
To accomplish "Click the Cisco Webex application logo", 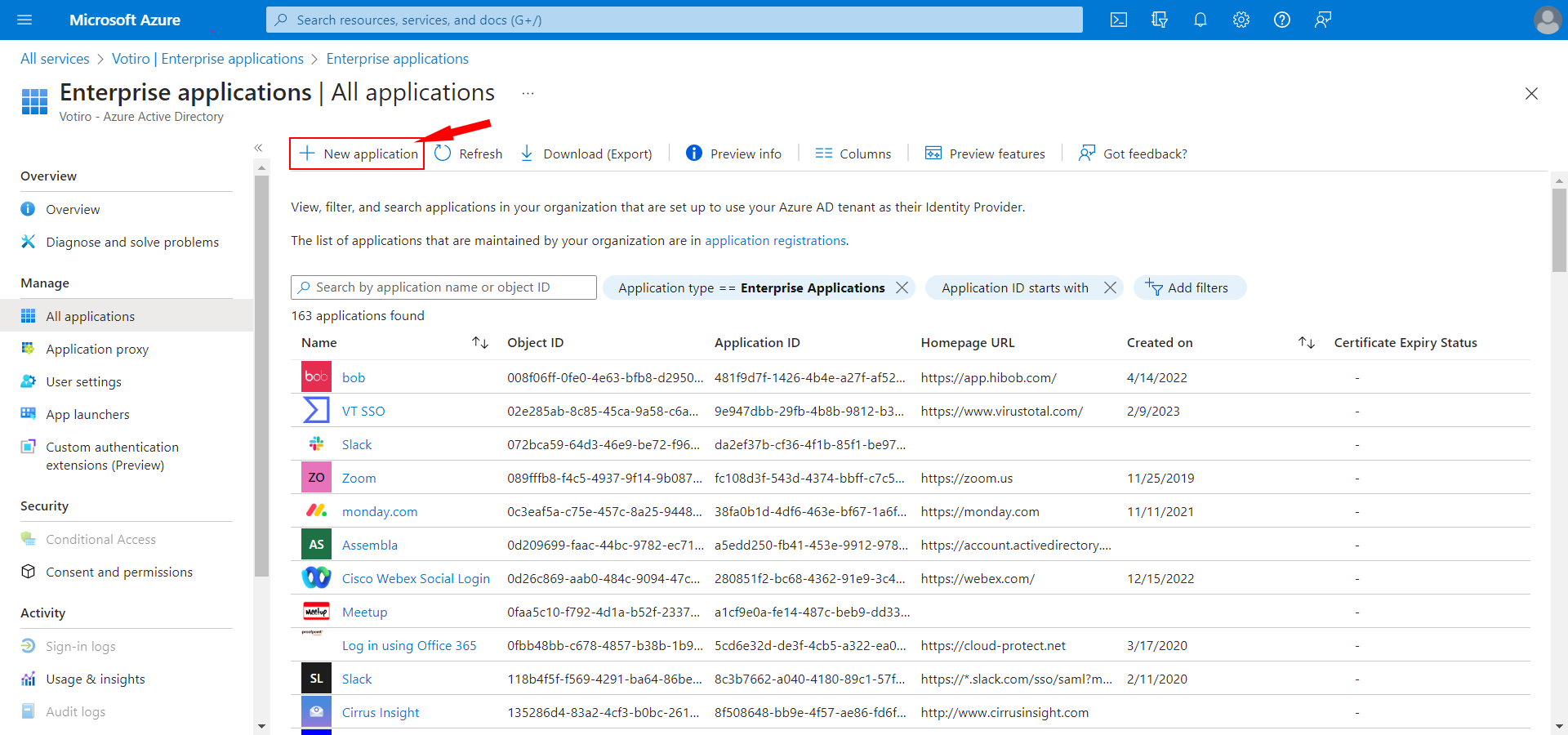I will tap(316, 577).
